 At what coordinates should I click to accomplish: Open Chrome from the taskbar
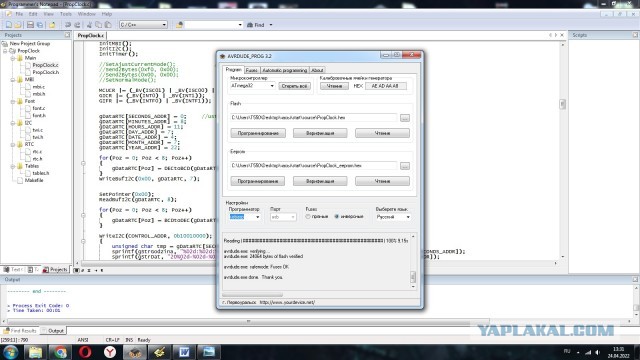pos(60,352)
